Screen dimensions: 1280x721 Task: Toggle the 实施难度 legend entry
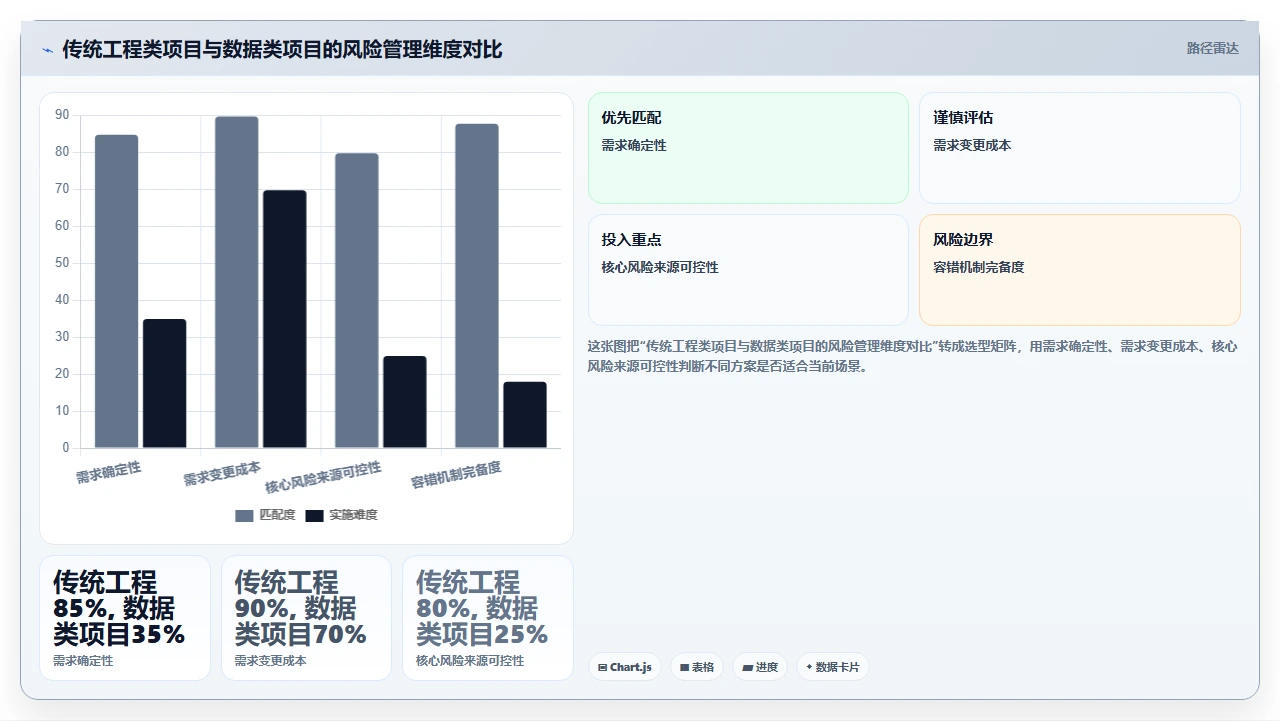coord(341,515)
